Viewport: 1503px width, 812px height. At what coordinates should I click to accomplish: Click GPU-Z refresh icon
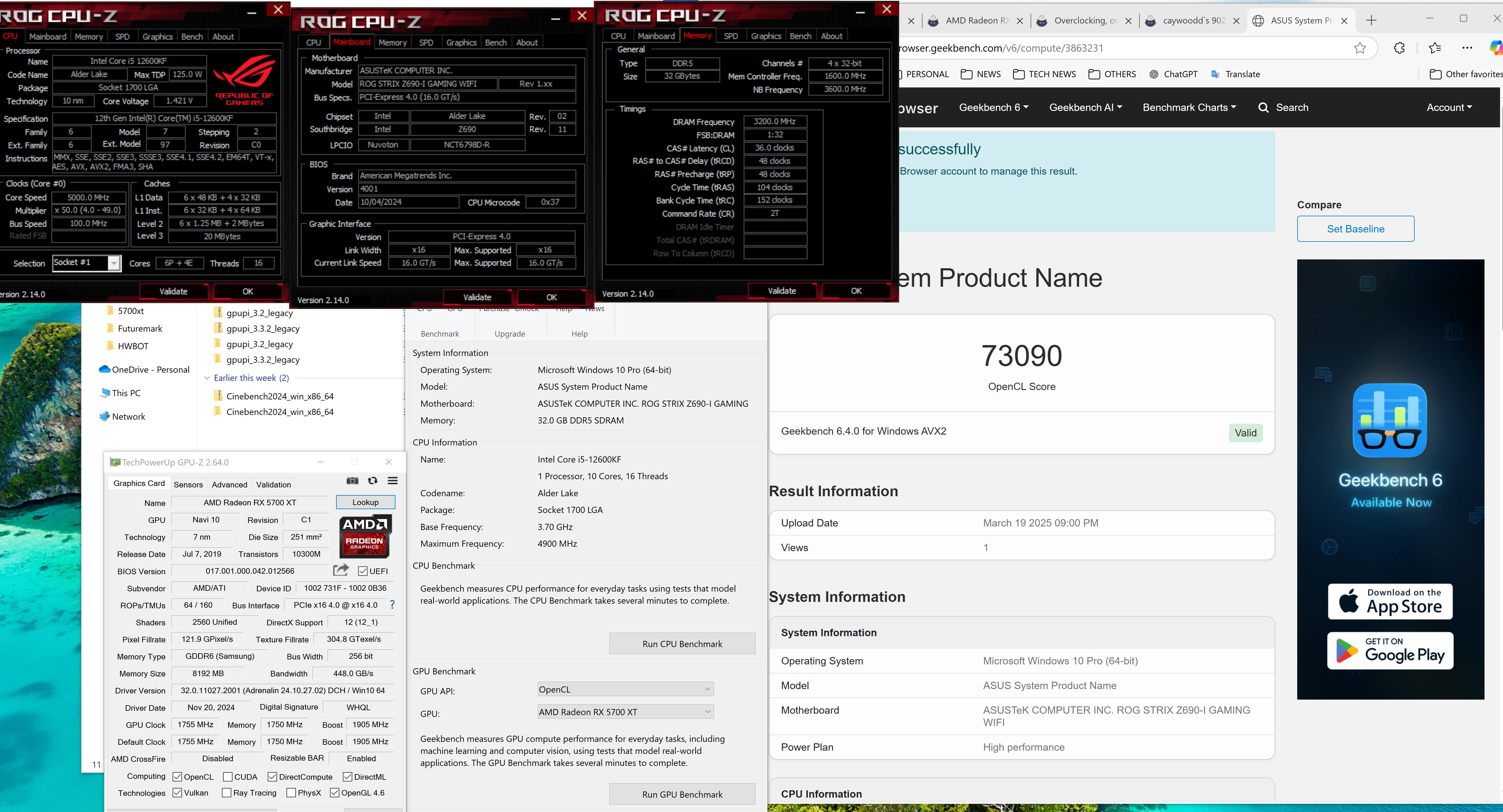[x=373, y=481]
